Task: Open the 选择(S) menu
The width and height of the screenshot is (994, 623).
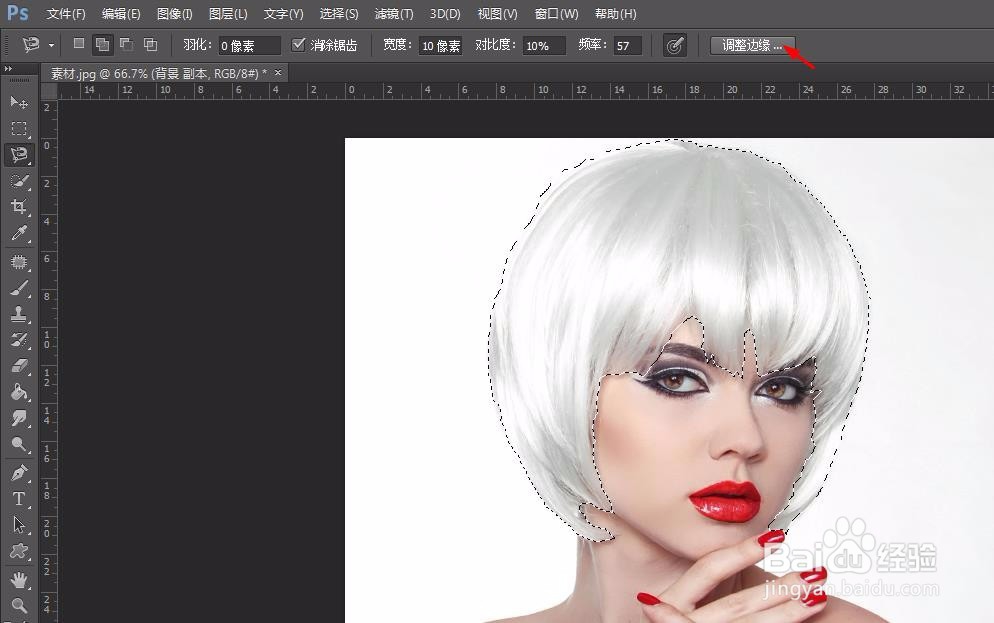Action: pyautogui.click(x=339, y=13)
